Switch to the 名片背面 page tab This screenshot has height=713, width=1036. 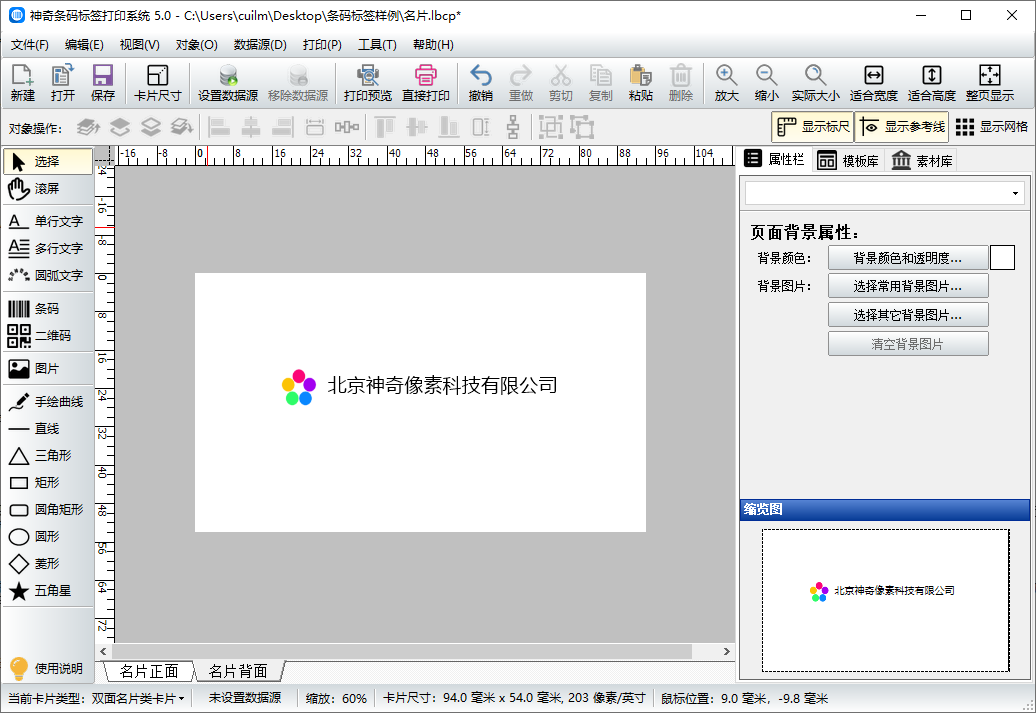(238, 671)
